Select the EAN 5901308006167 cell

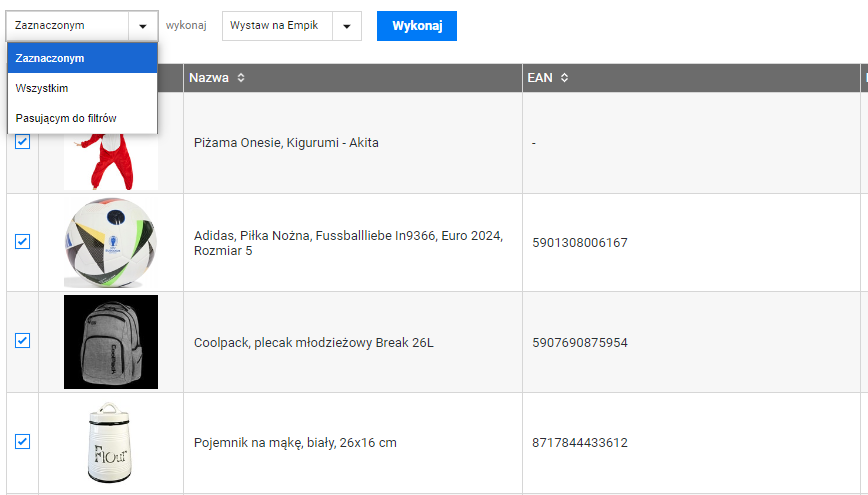(580, 243)
